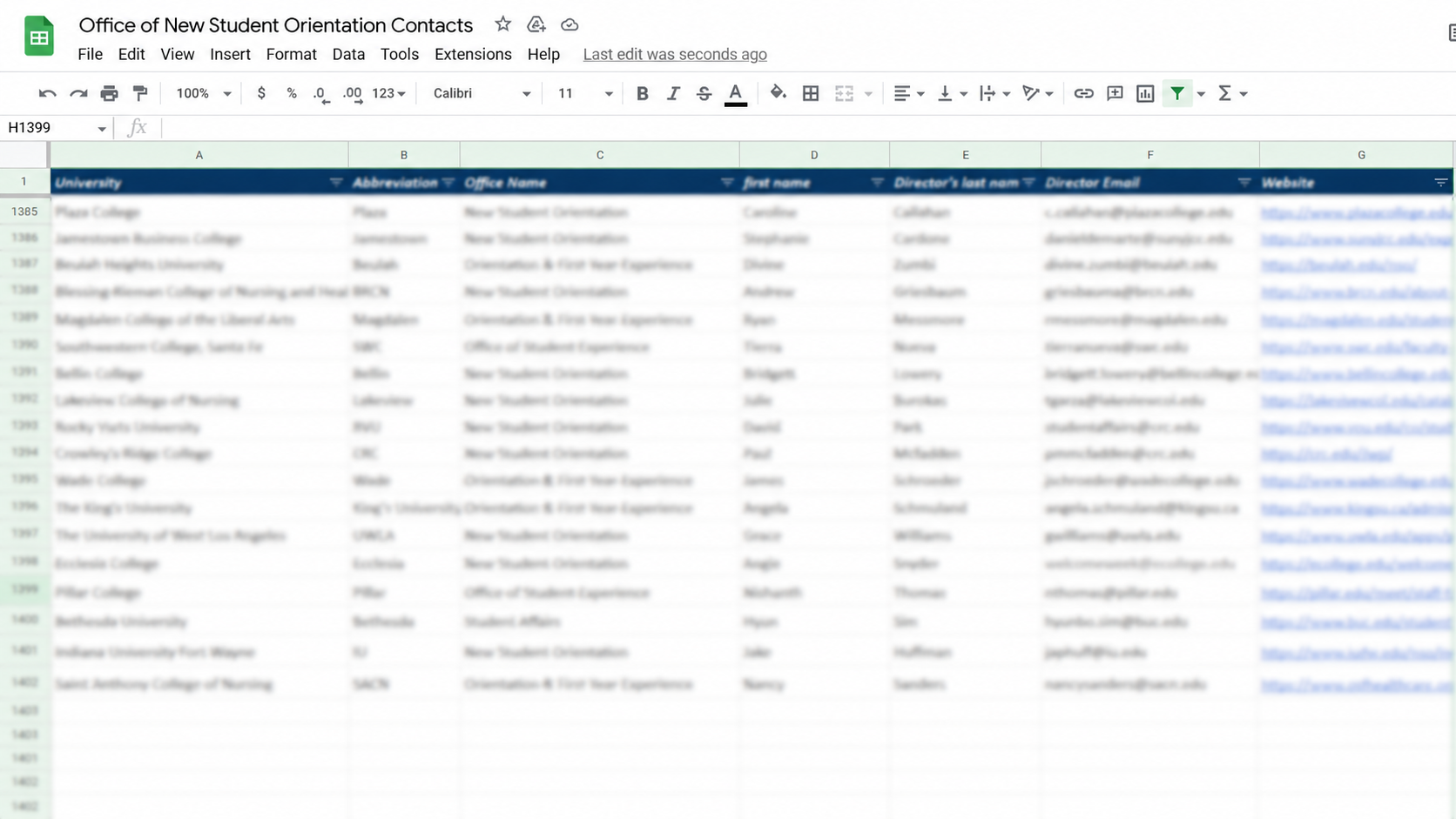Click the document title to rename
Viewport: 1456px width, 819px height.
click(x=276, y=24)
